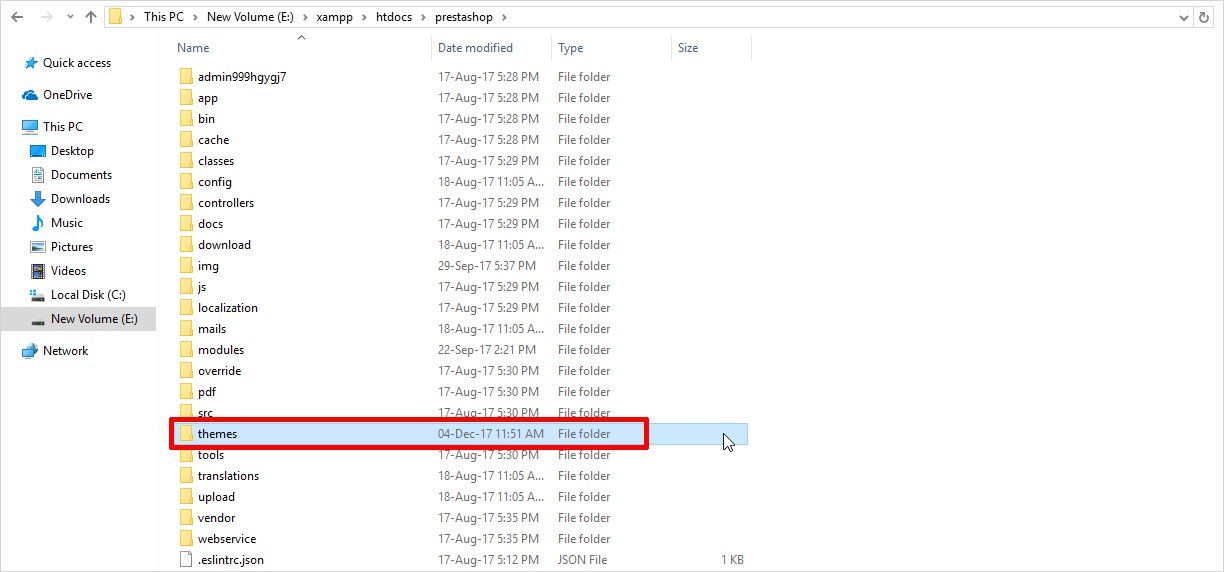This screenshot has width=1224, height=572.
Task: Select the 'localization' folder icon
Action: 186,308
